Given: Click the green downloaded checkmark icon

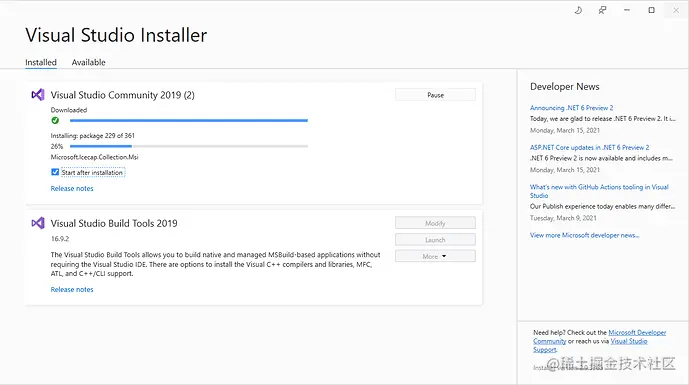Looking at the screenshot, I should [x=55, y=120].
